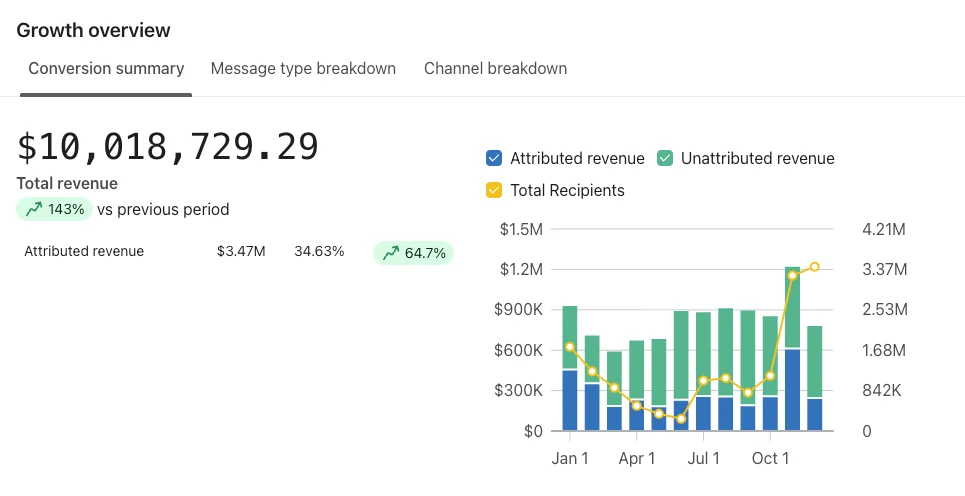Click the 143% growth trend badge

54,209
